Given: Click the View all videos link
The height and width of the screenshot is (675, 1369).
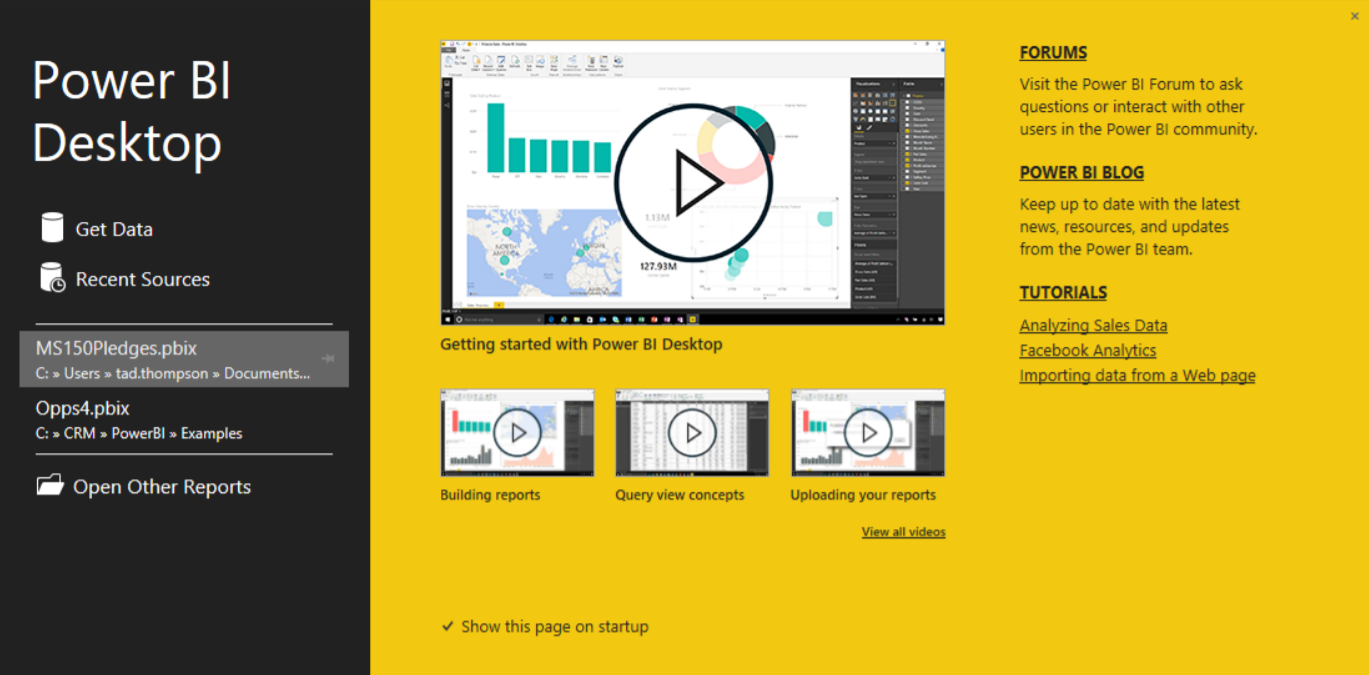Looking at the screenshot, I should (903, 532).
